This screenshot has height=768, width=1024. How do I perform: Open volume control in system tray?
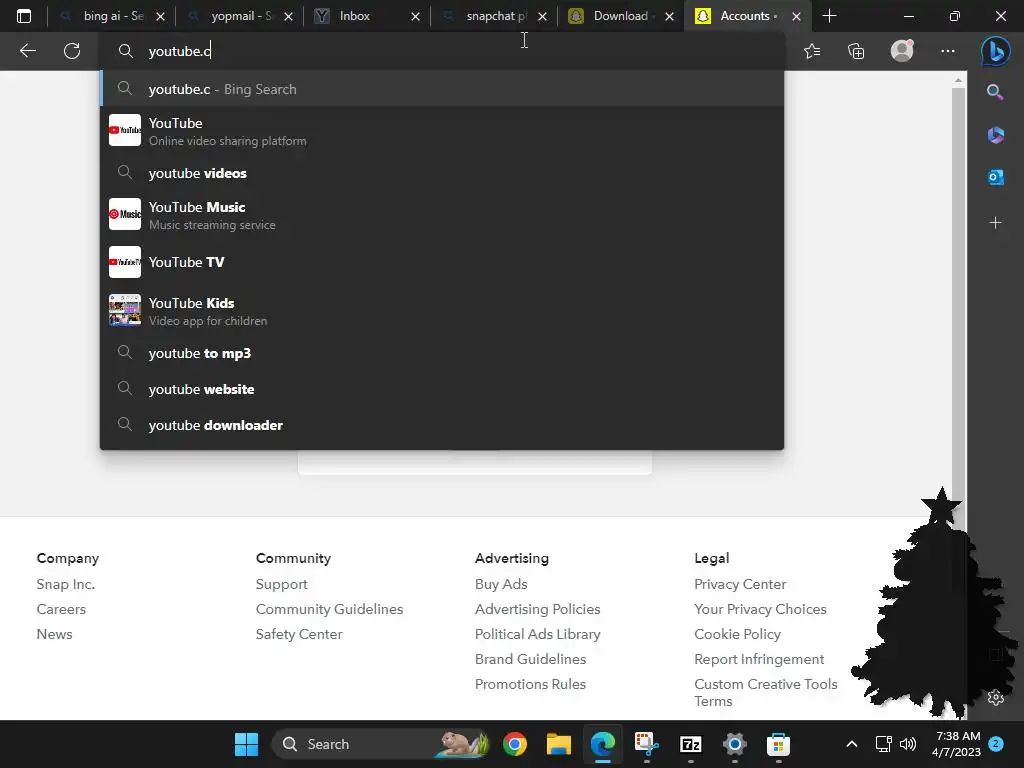point(908,744)
